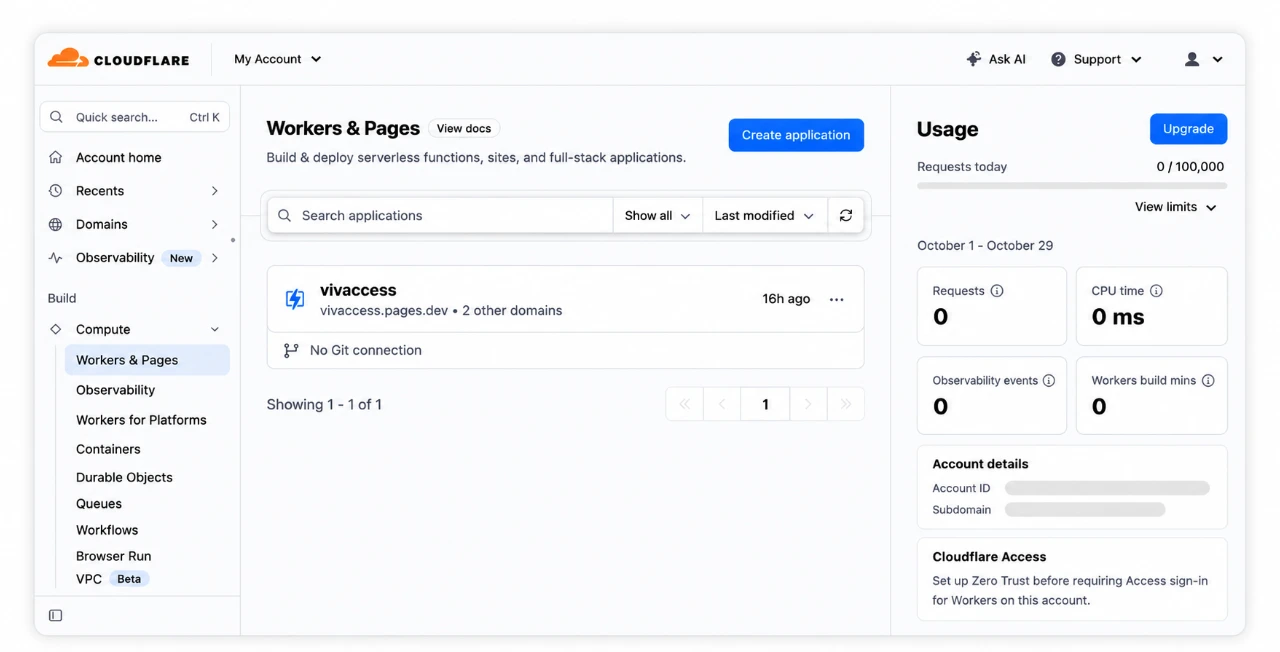Click the Compute diamond icon

56,329
